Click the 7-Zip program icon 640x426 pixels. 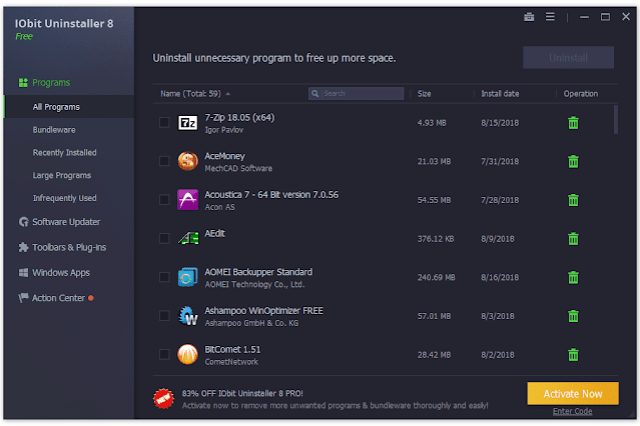188,122
